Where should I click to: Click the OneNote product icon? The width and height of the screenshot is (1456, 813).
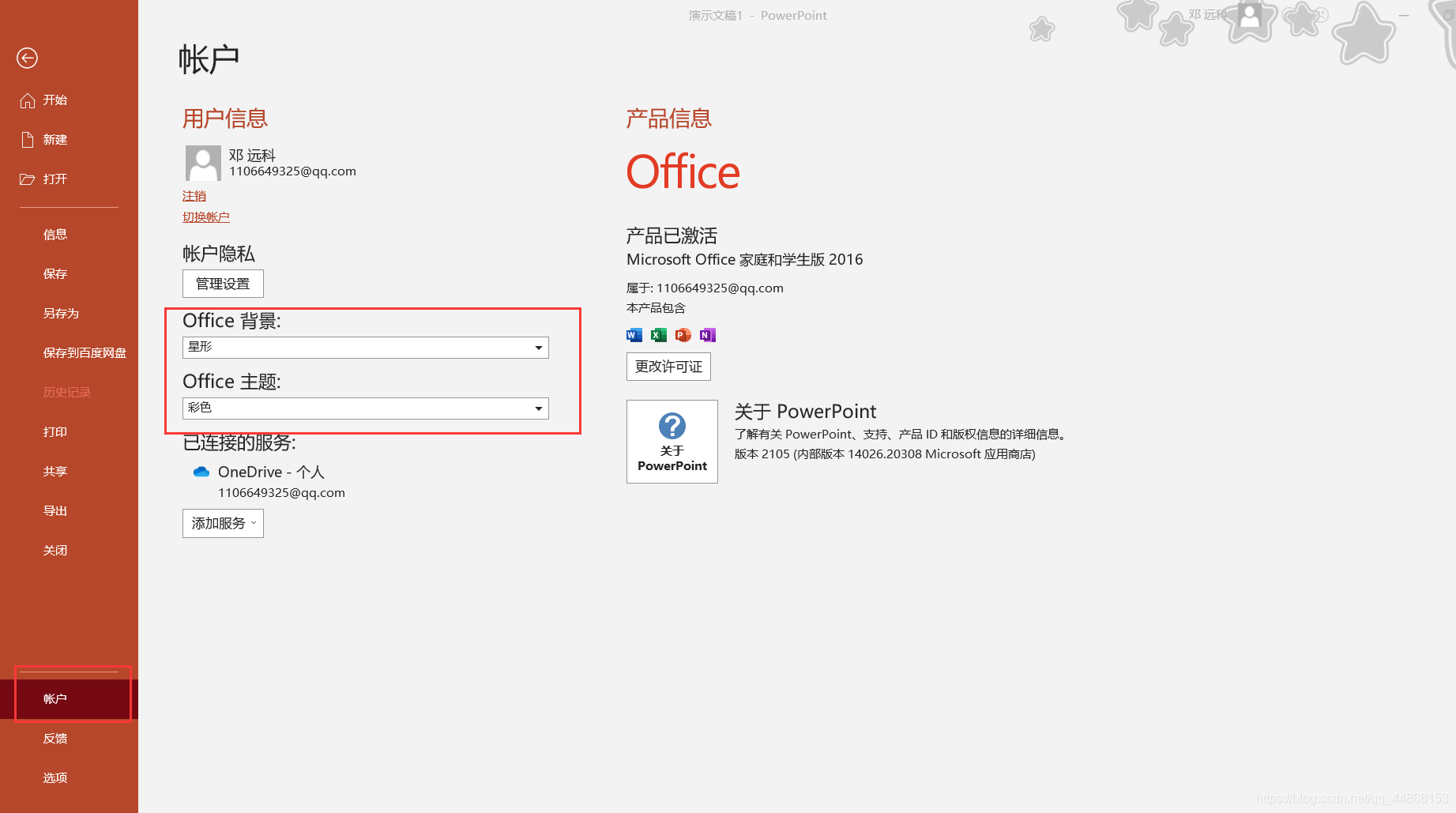point(708,335)
